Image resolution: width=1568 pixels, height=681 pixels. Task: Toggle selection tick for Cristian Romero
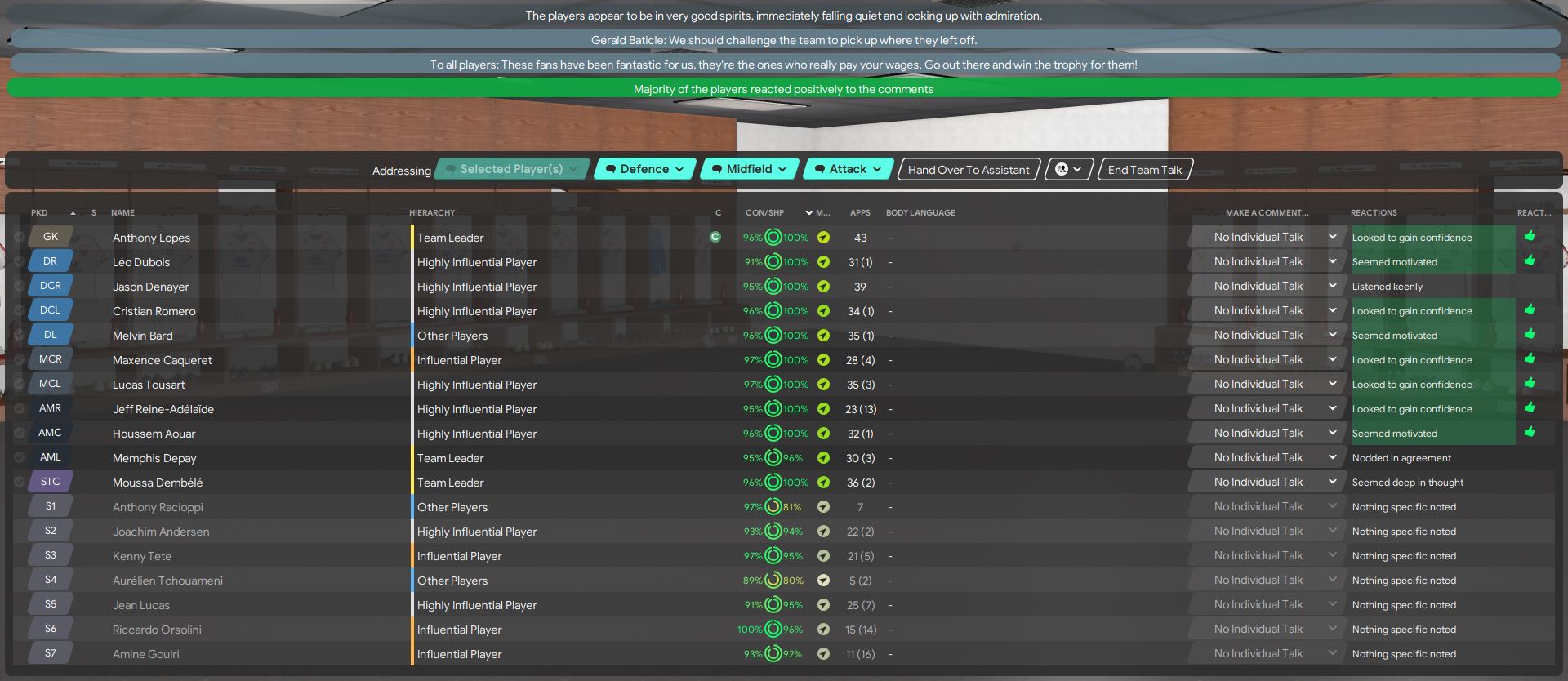pyautogui.click(x=19, y=311)
